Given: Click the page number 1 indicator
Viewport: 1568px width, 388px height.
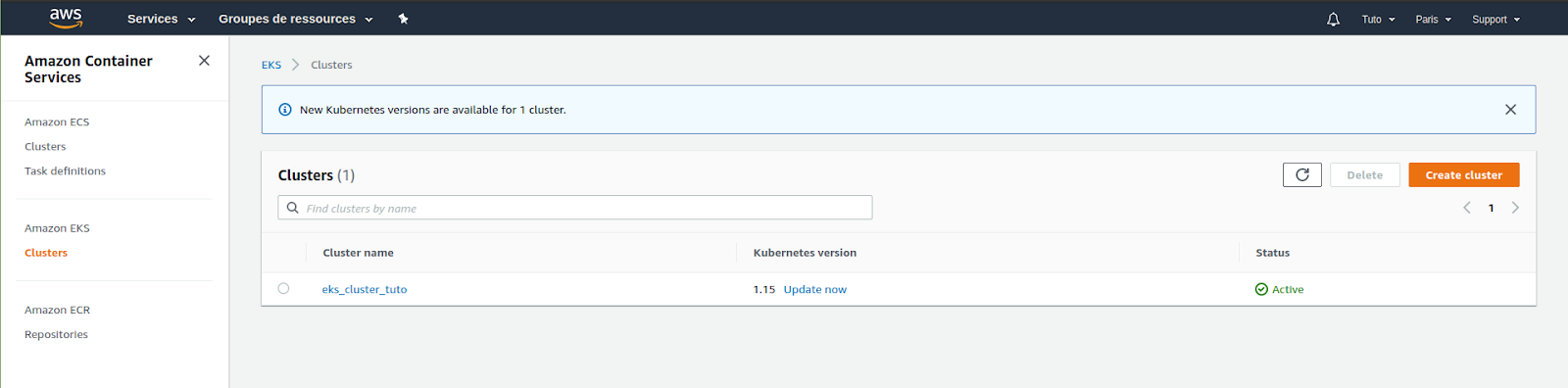Looking at the screenshot, I should pyautogui.click(x=1491, y=208).
